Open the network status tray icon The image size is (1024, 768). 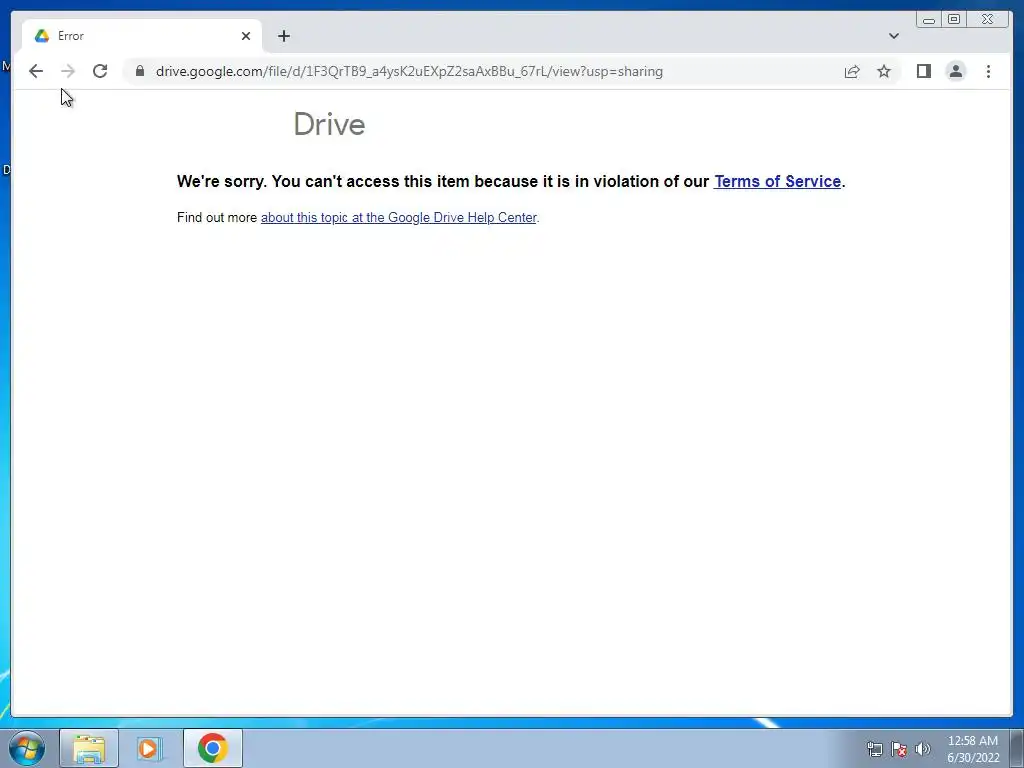point(874,749)
